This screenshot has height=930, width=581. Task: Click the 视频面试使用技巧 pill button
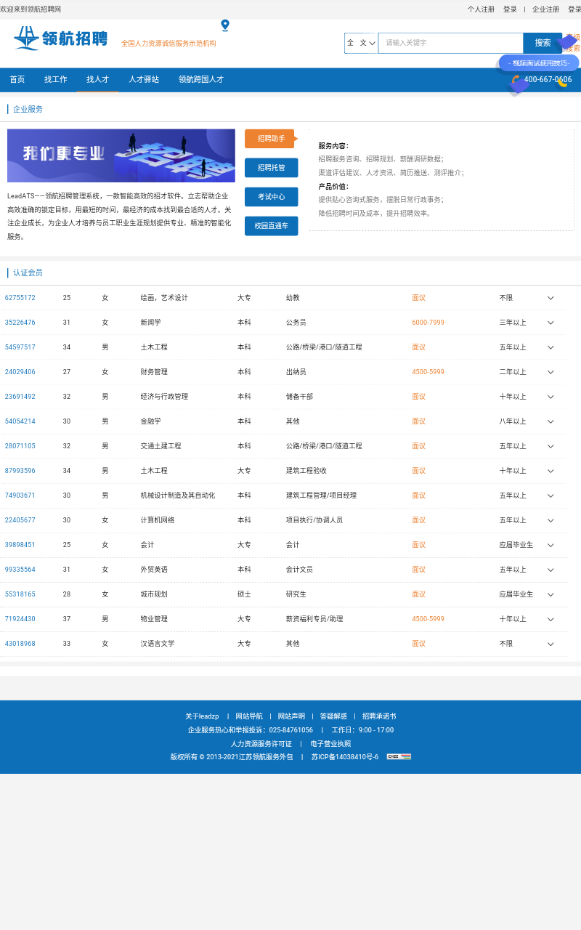click(x=538, y=63)
